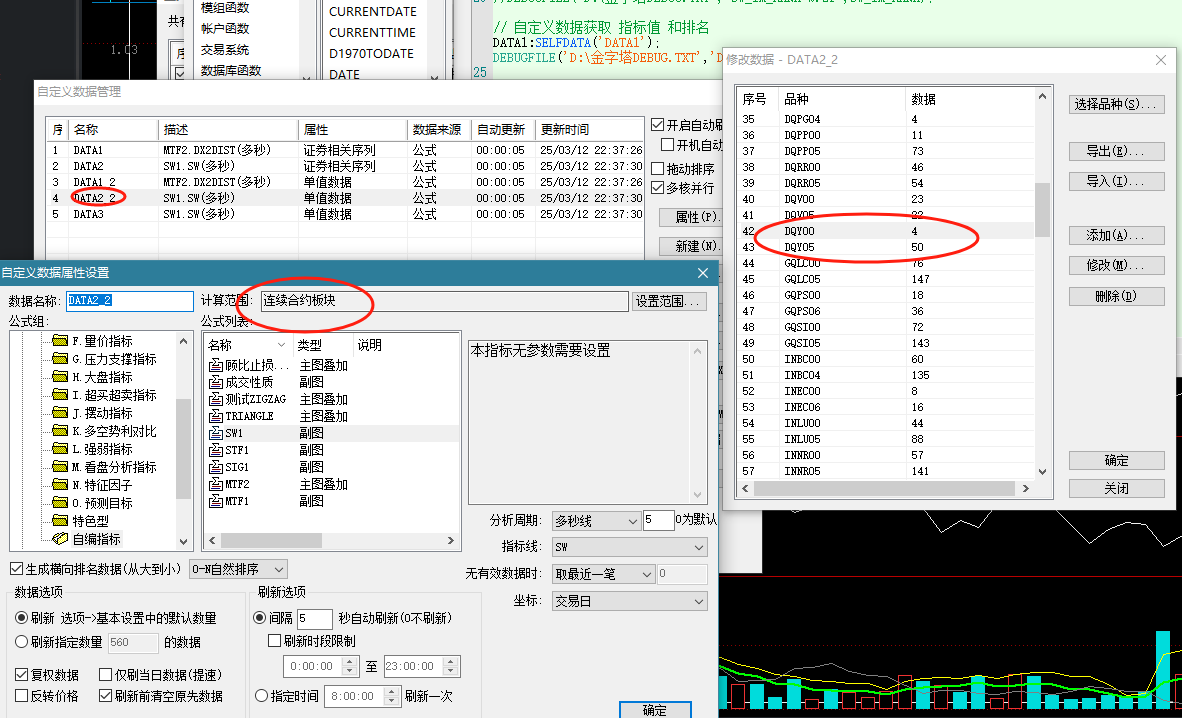
Task: Select 间隔 auto refresh radio button
Action: point(260,618)
